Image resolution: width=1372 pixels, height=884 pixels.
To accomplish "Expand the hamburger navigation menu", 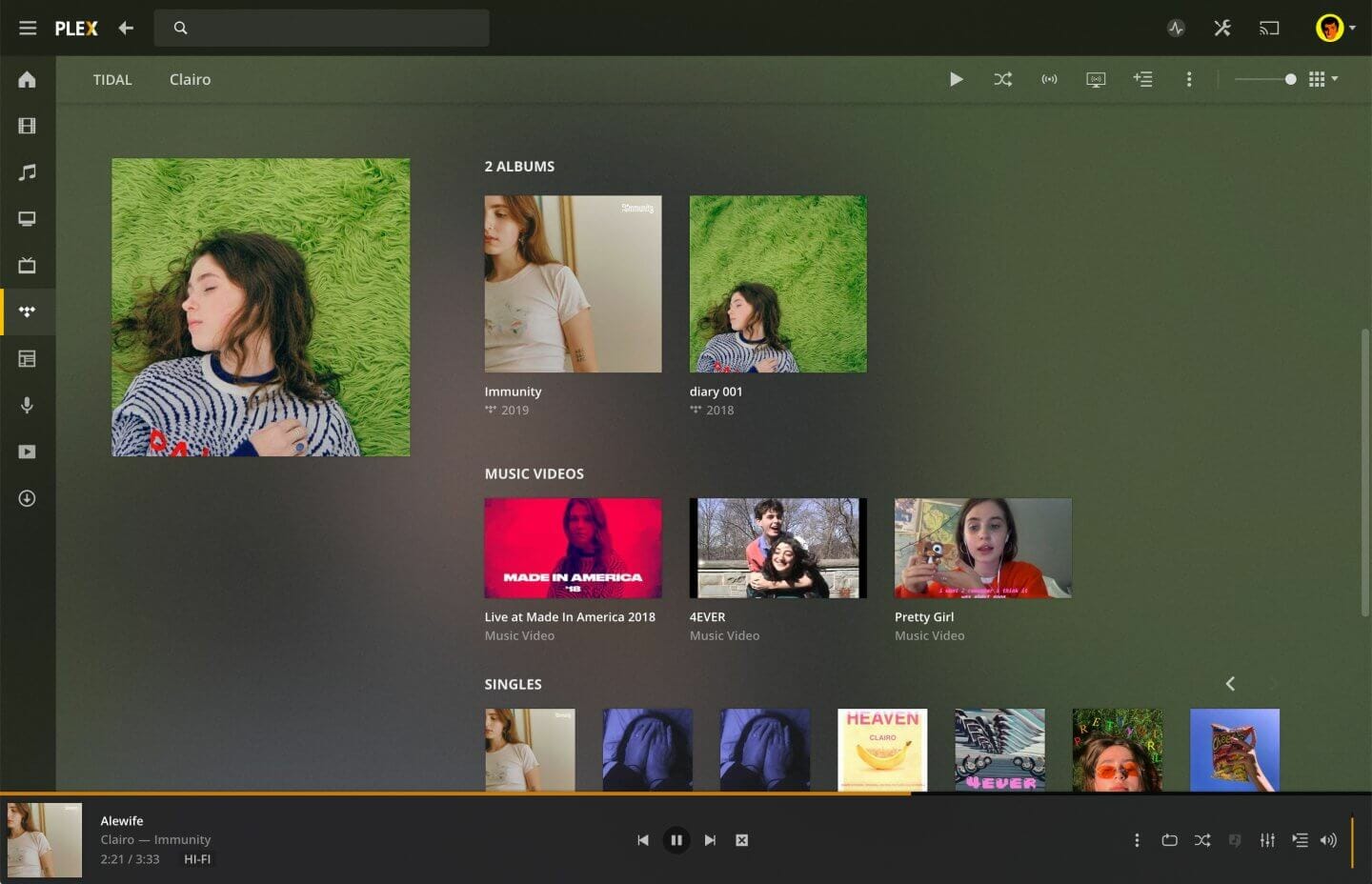I will (28, 28).
